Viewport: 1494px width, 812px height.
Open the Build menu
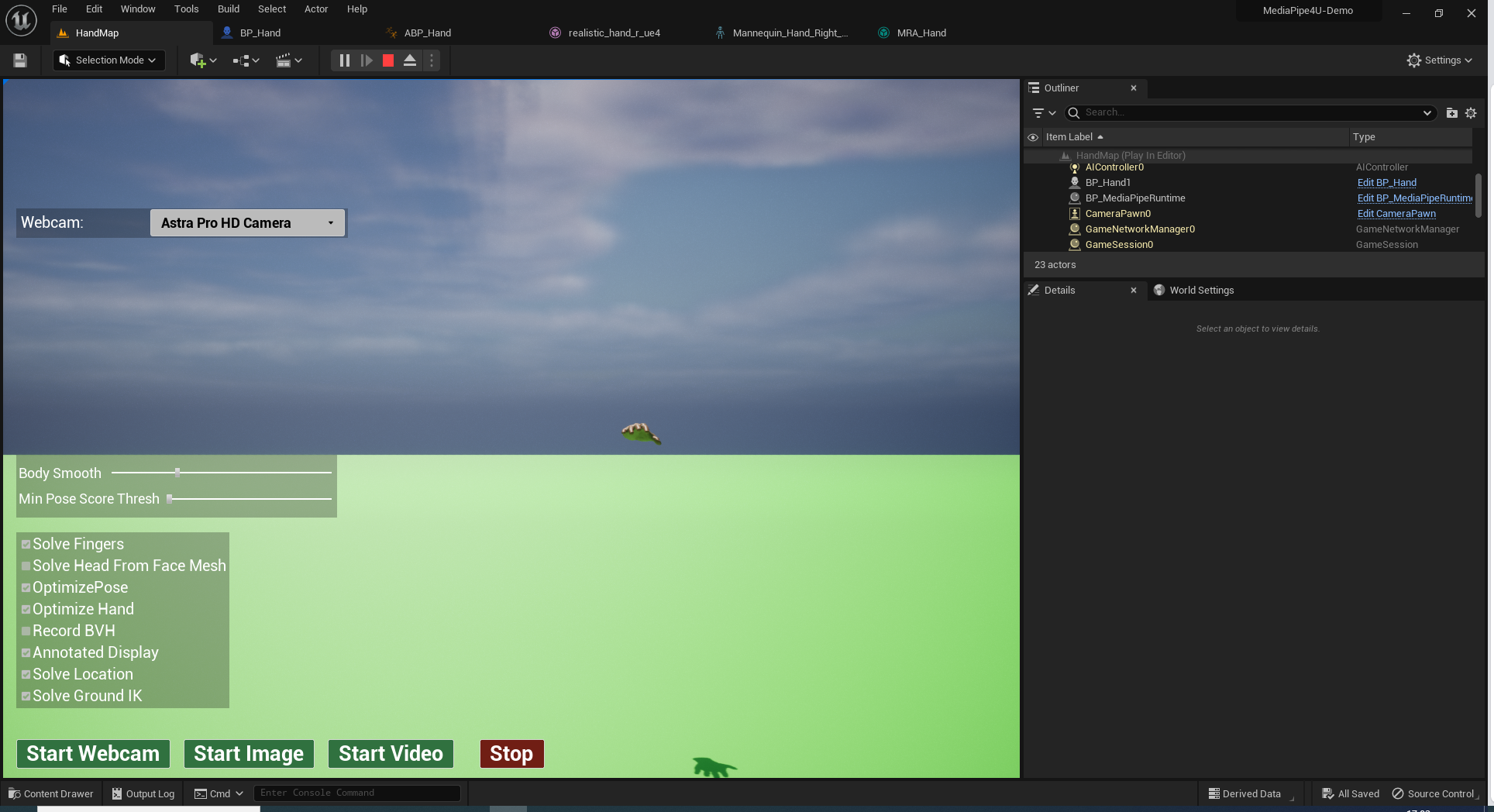pos(228,9)
